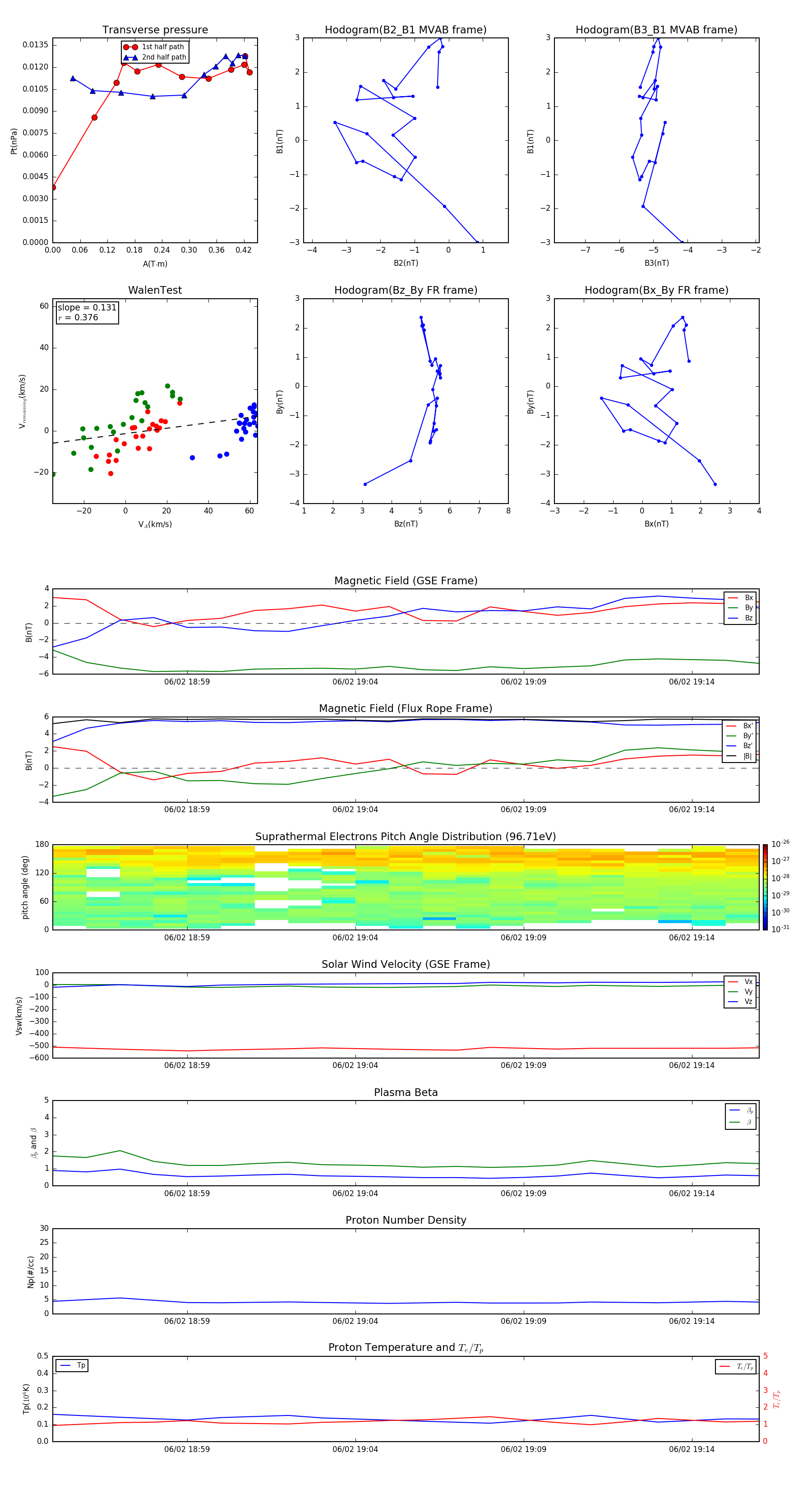
Task: Click the "WalenTest" plot title
Action: [155, 290]
